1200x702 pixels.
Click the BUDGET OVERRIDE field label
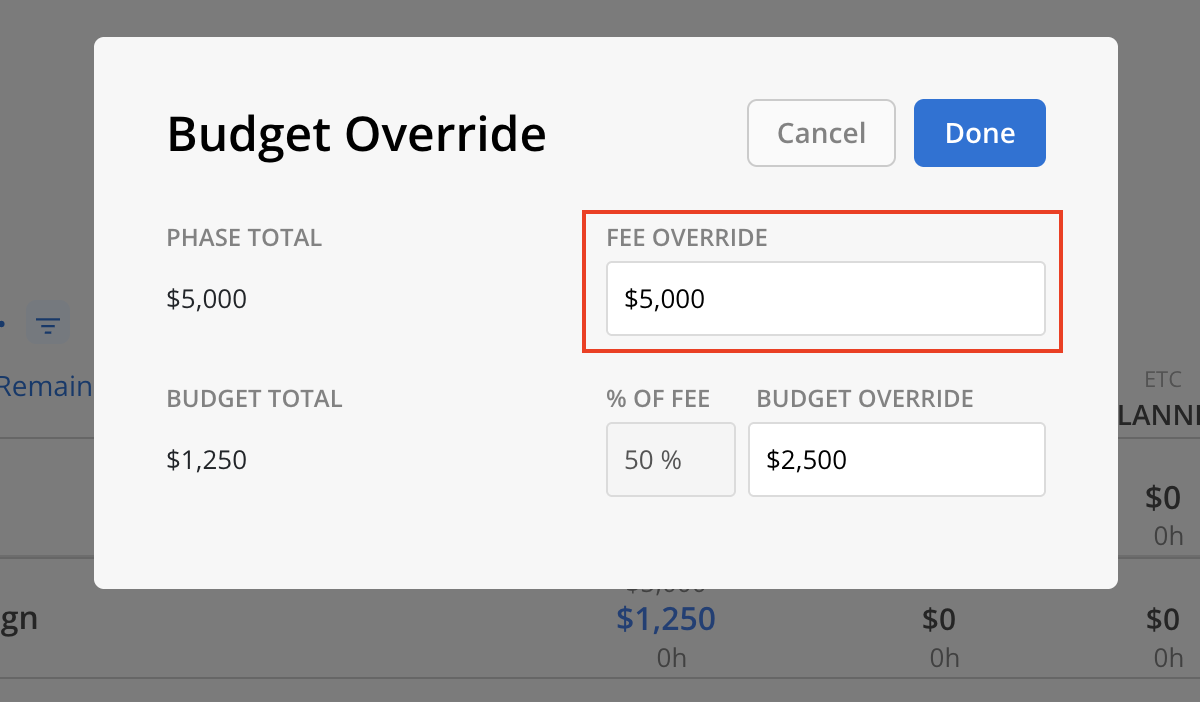pyautogui.click(x=865, y=399)
